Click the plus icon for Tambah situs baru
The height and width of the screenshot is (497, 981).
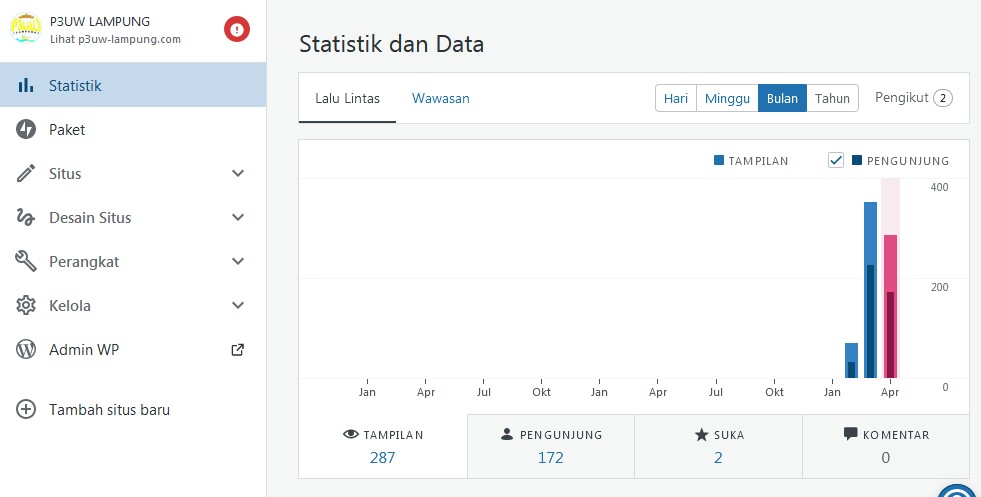(x=26, y=409)
